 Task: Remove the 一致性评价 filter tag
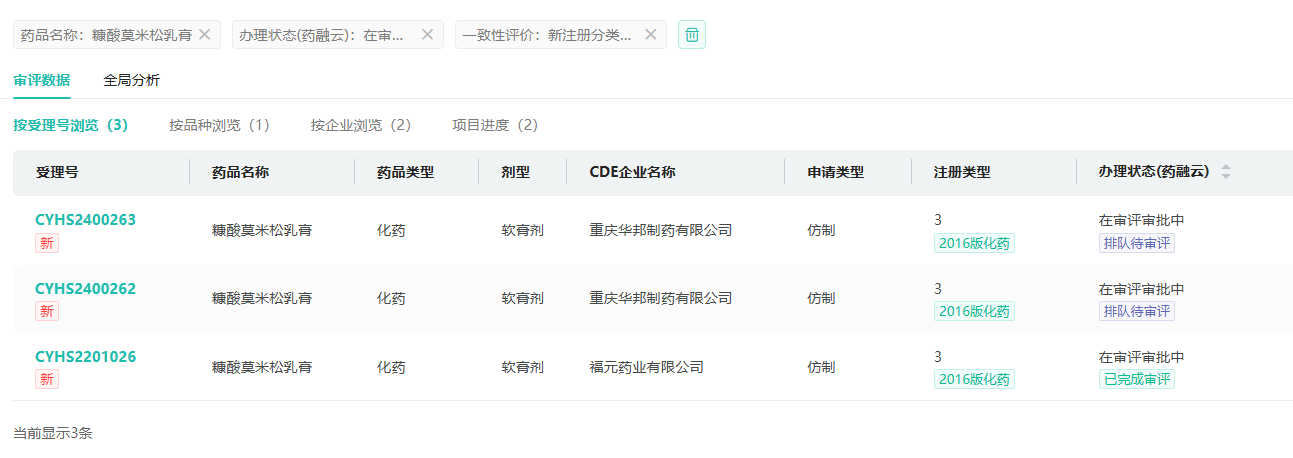[650, 34]
